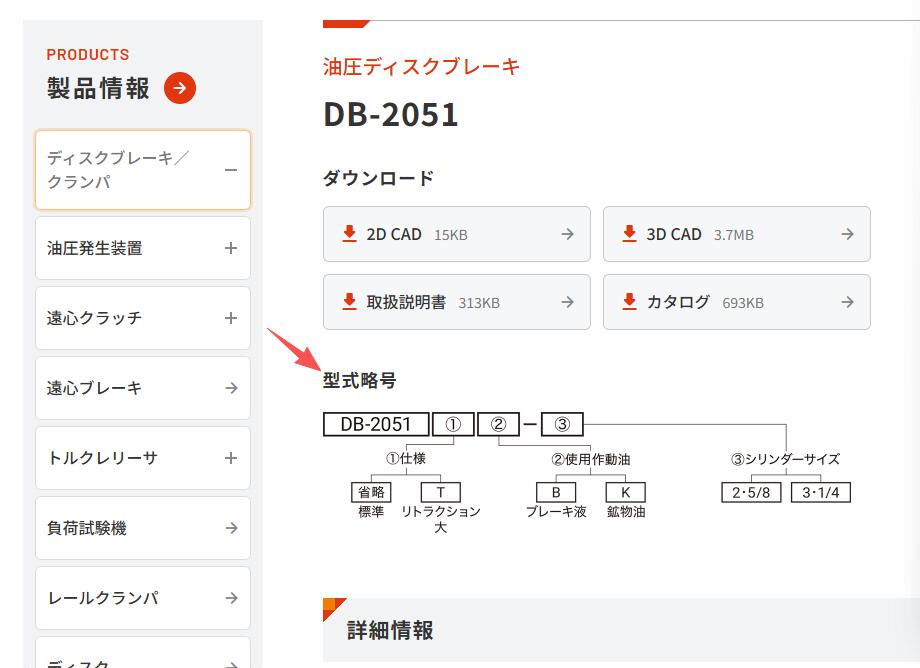The height and width of the screenshot is (668, 920).
Task: Click the arrow icon on 遠心ブレーキ item
Action: (234, 388)
